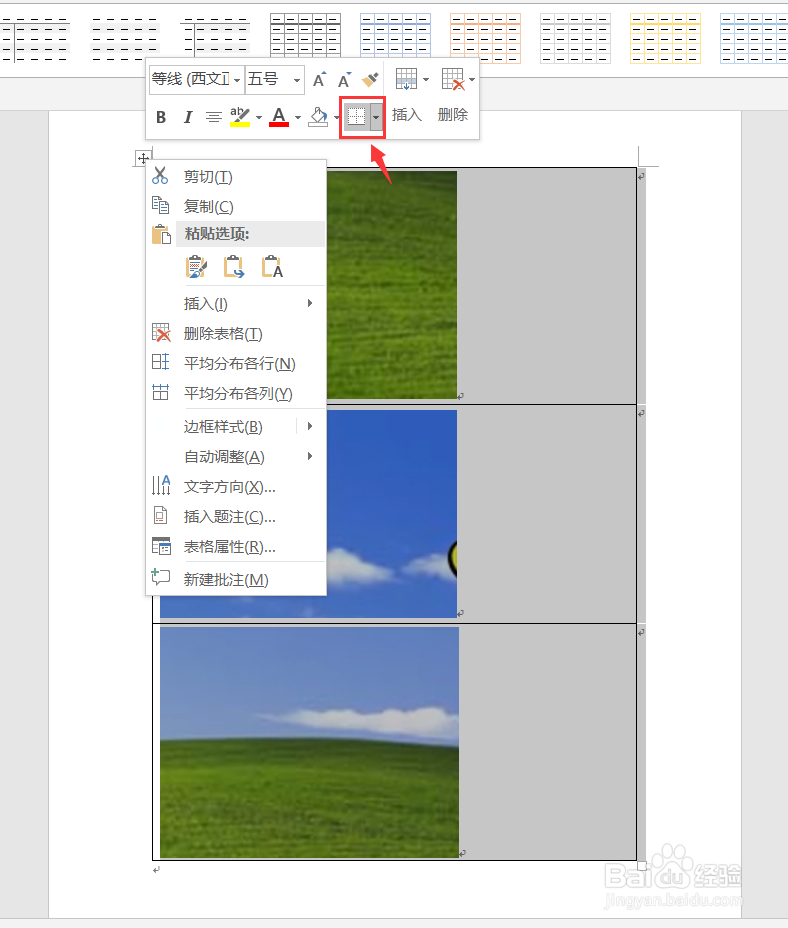
Task: Click the 删除表格 grid-with-X icon
Action: pos(160,333)
